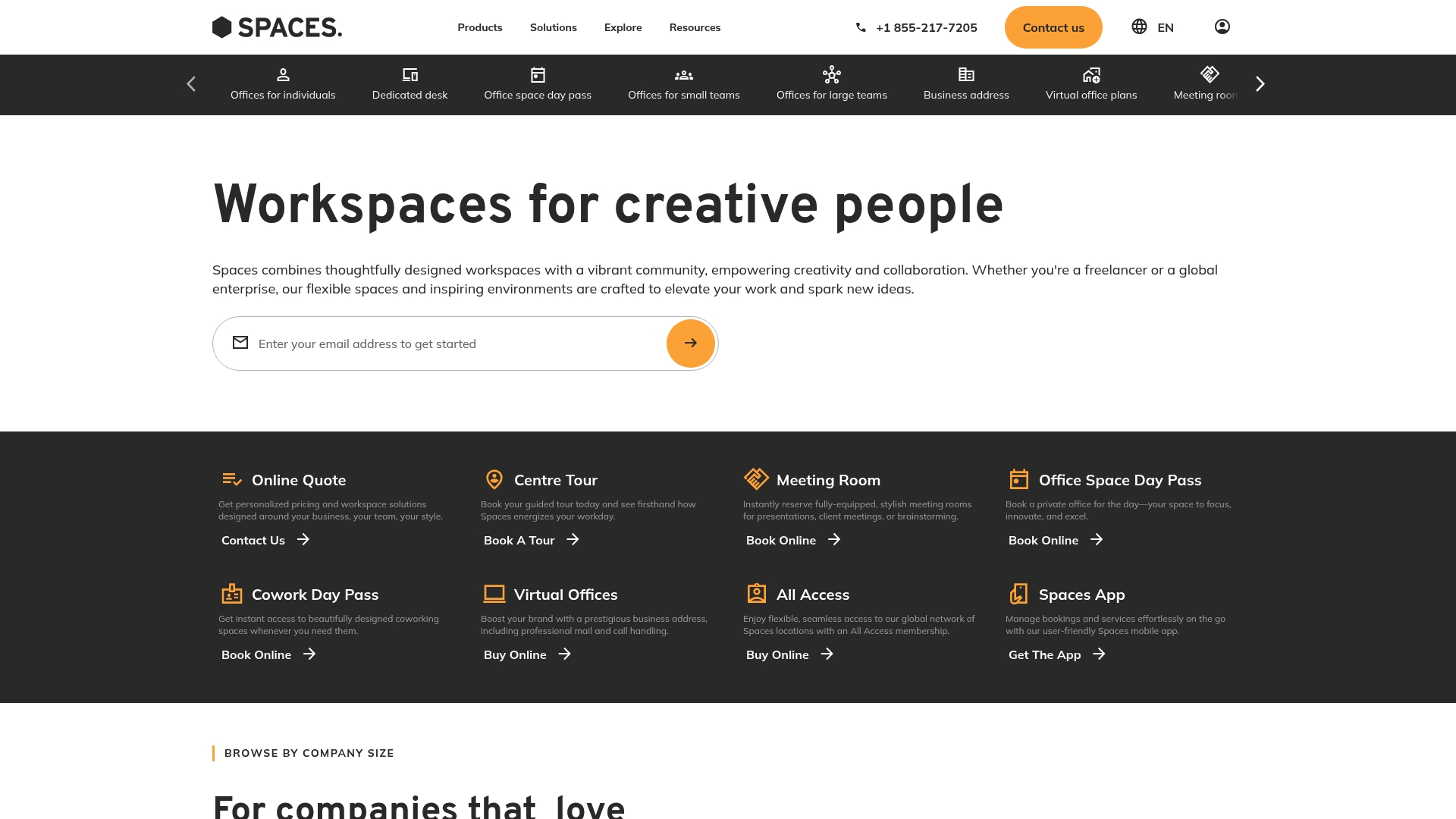The image size is (1456, 819).
Task: Select the Explore navigation item
Action: (623, 27)
